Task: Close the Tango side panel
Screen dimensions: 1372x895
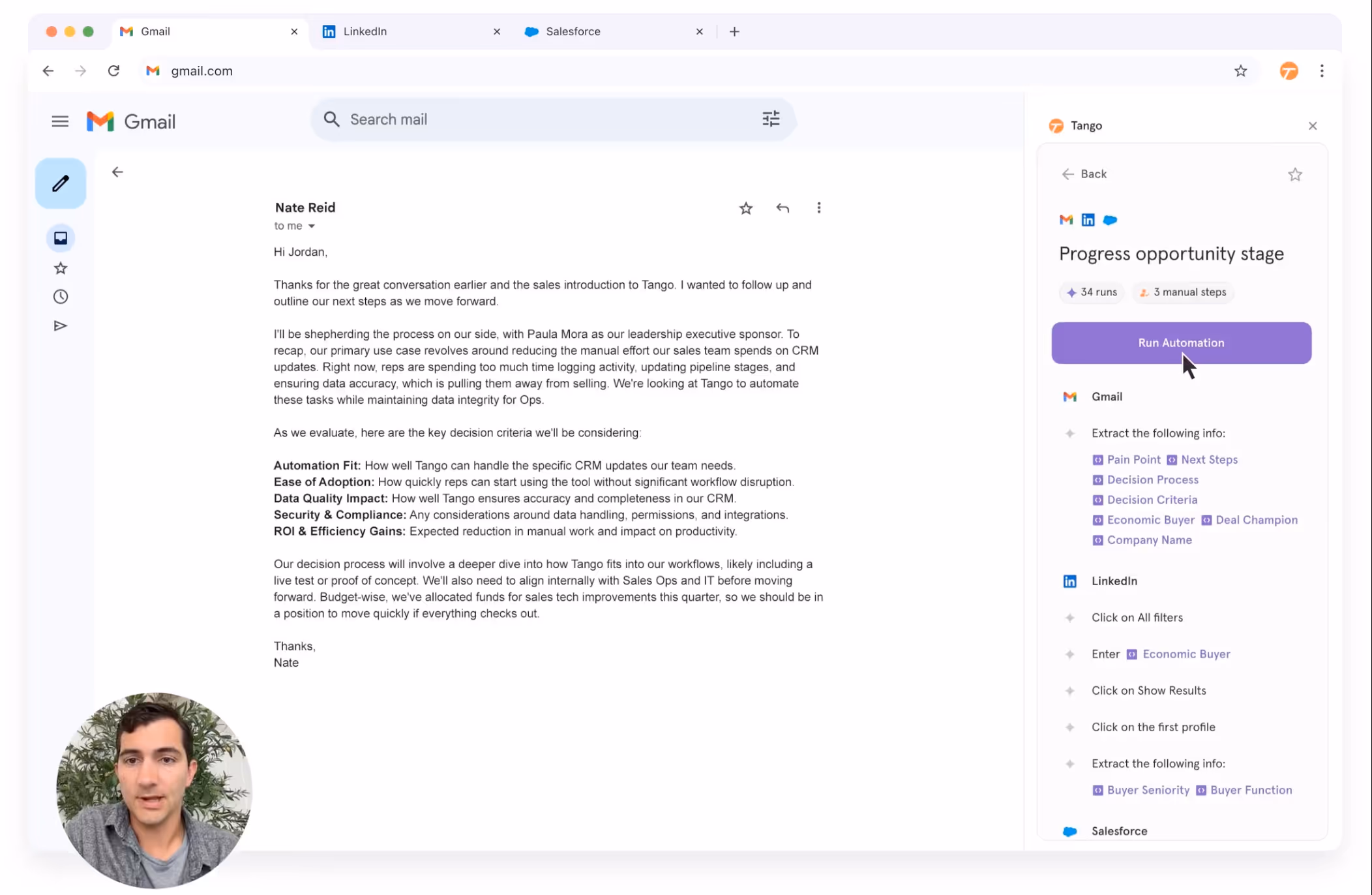Action: pos(1313,126)
